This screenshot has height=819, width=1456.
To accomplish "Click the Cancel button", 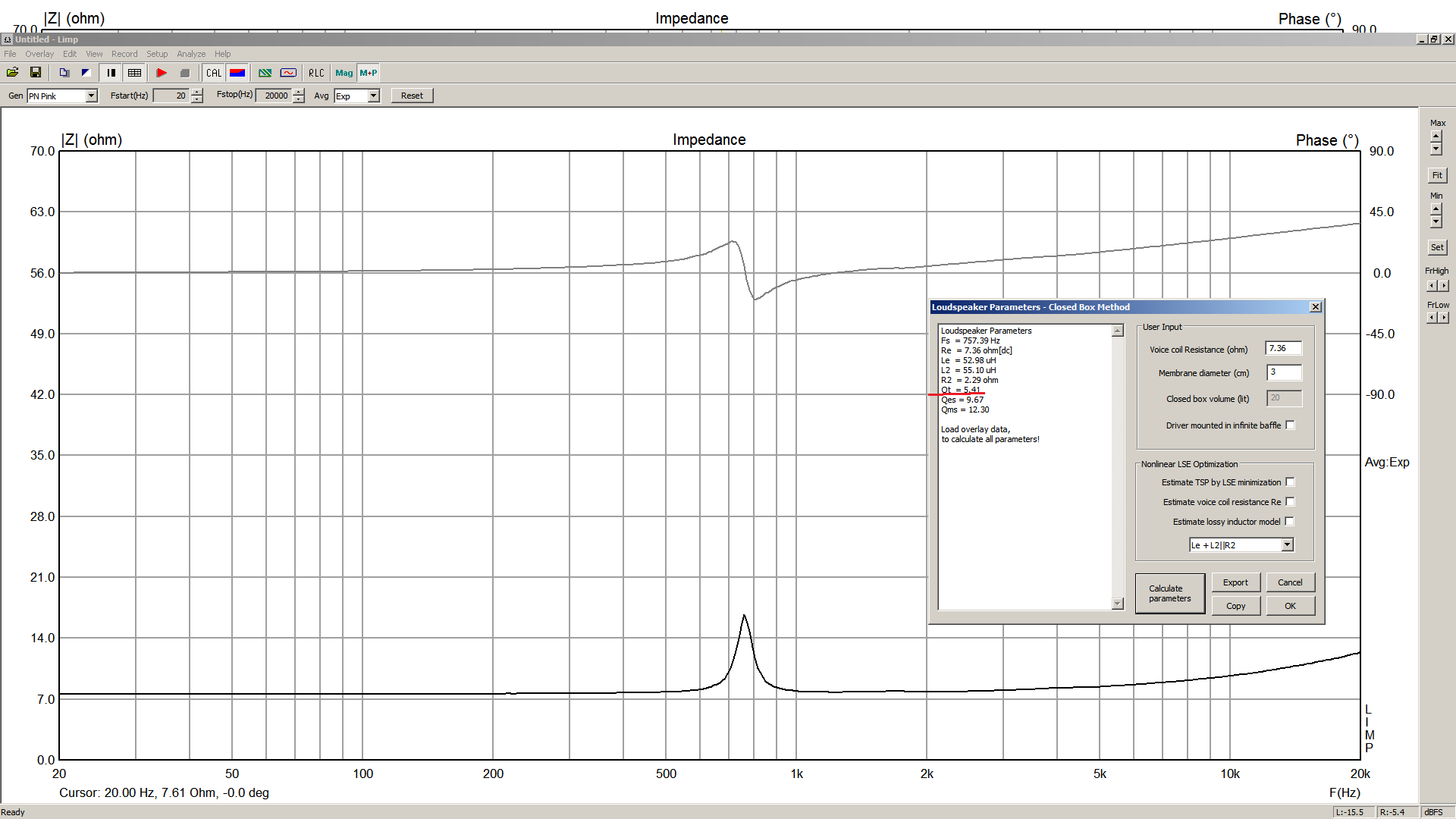I will point(1290,582).
